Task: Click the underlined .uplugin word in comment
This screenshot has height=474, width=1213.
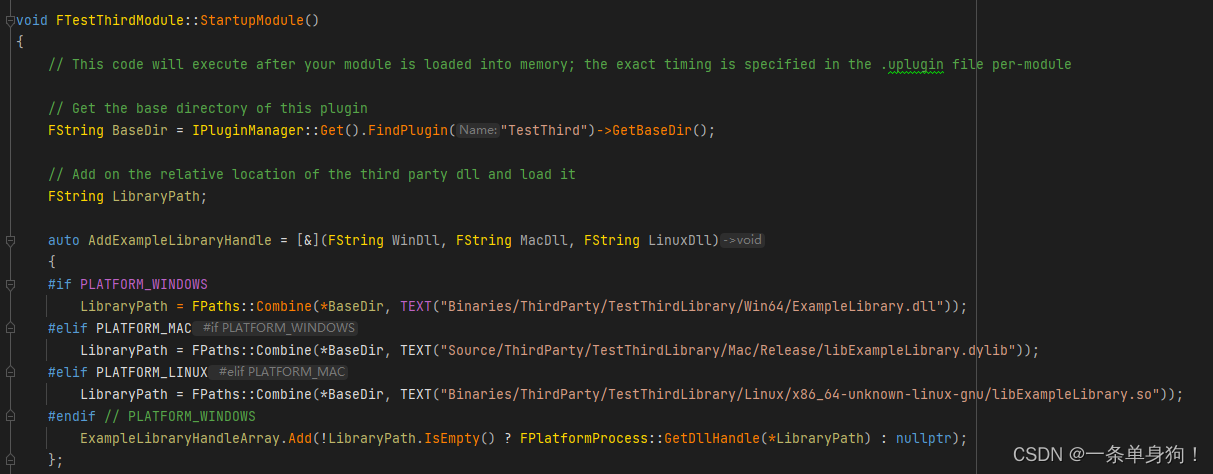Action: coord(913,64)
